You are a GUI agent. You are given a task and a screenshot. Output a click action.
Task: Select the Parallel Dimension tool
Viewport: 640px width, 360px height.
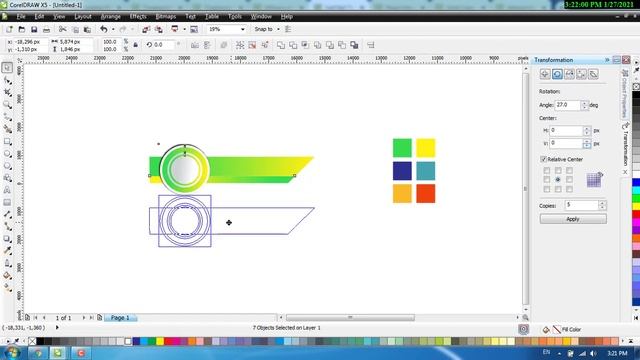(7, 214)
